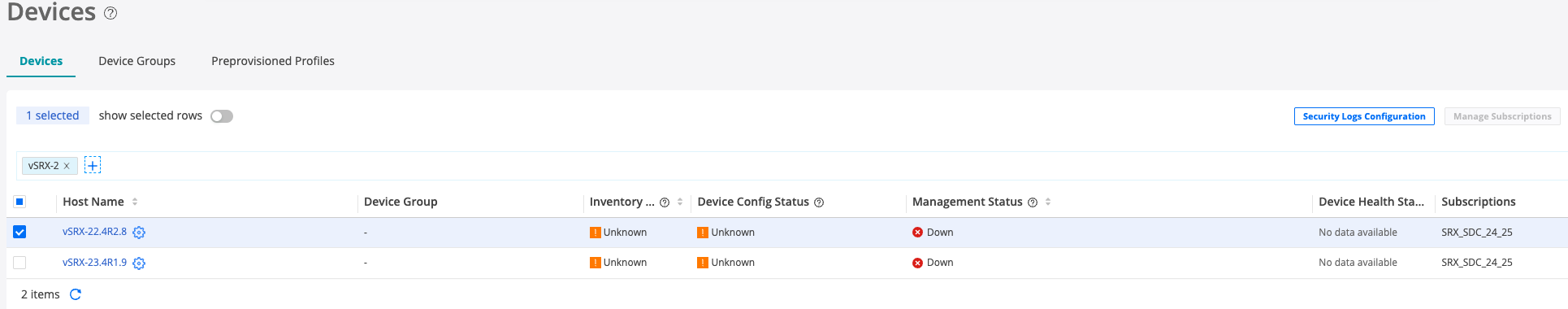Sort by Inventory column arrows
The image size is (1568, 309).
[680, 202]
